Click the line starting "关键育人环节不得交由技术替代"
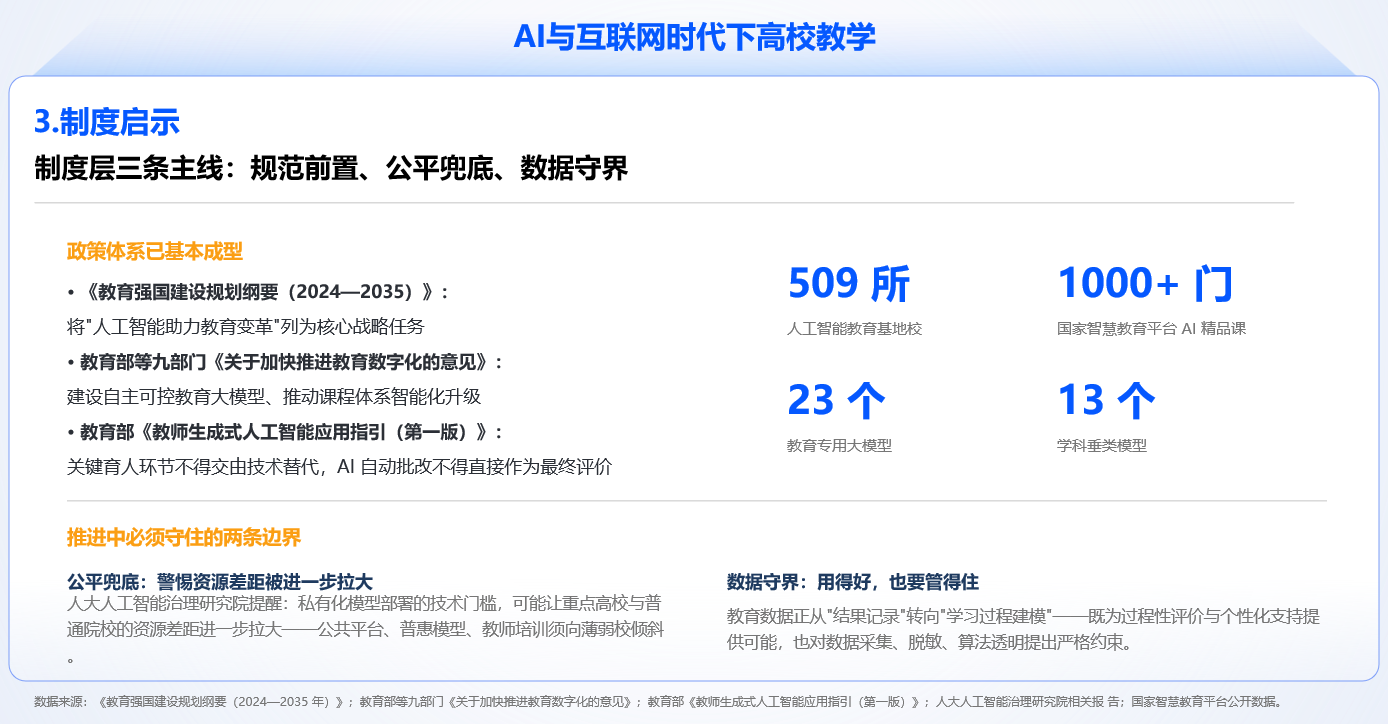The height and width of the screenshot is (724, 1388). tap(340, 466)
